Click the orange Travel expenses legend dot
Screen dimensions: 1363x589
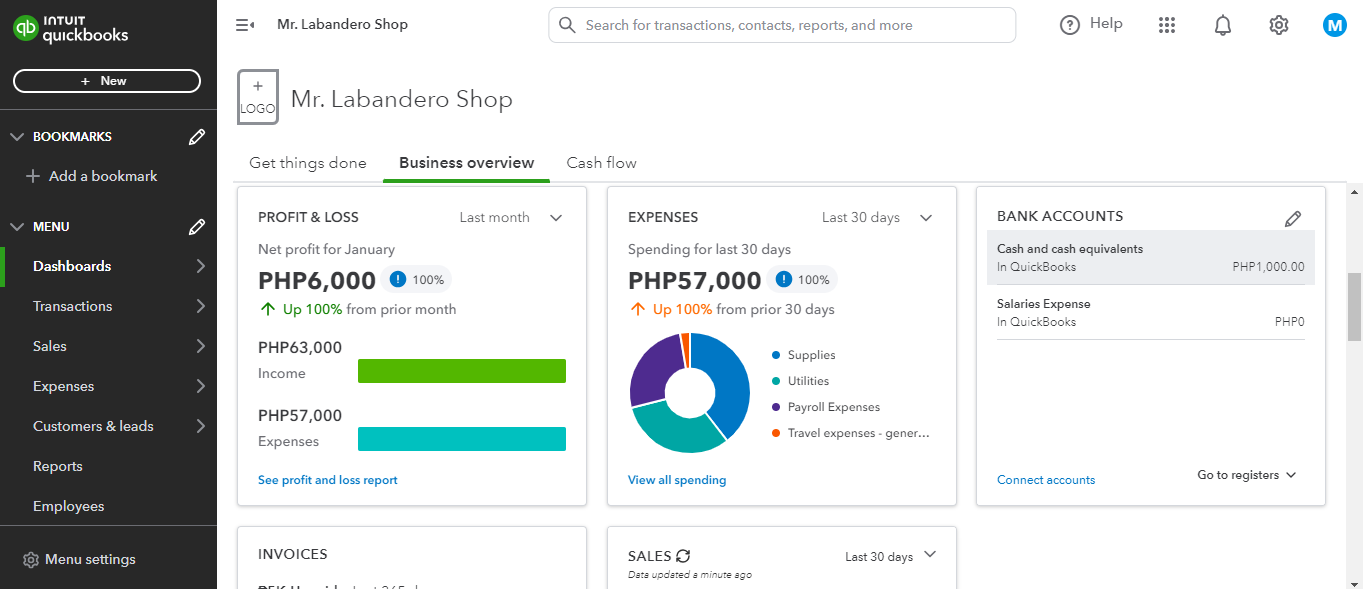776,433
